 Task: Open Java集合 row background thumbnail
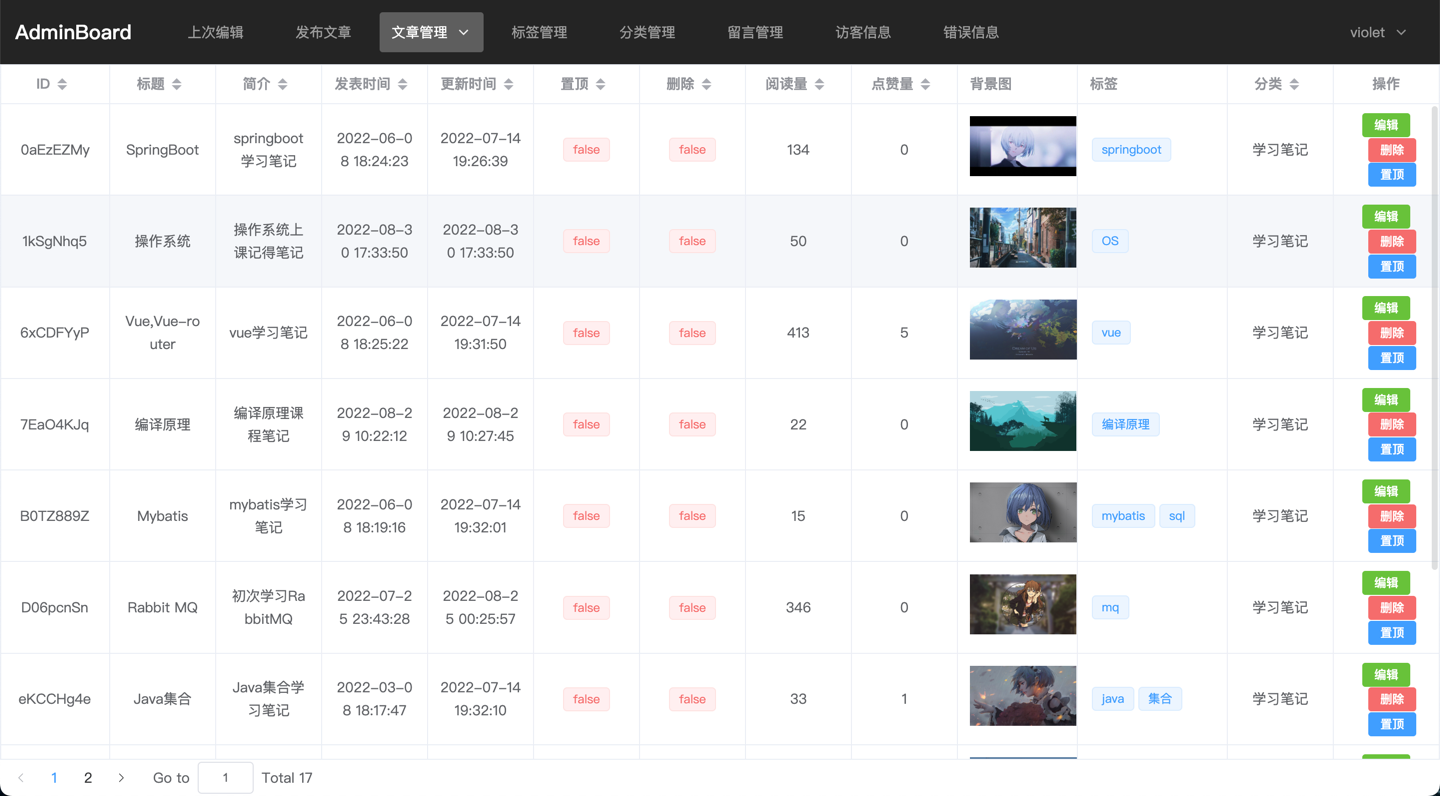click(x=1023, y=696)
